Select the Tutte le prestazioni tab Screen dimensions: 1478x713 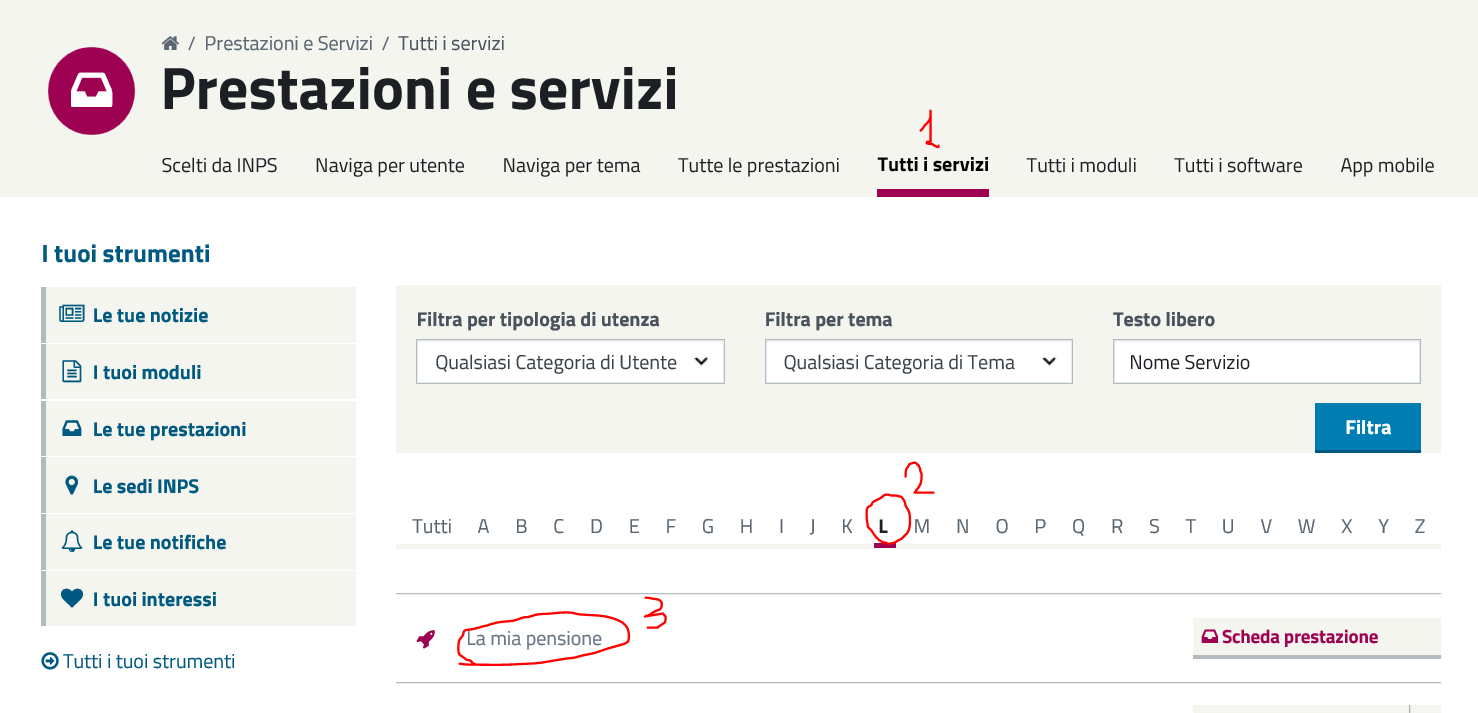(x=759, y=166)
